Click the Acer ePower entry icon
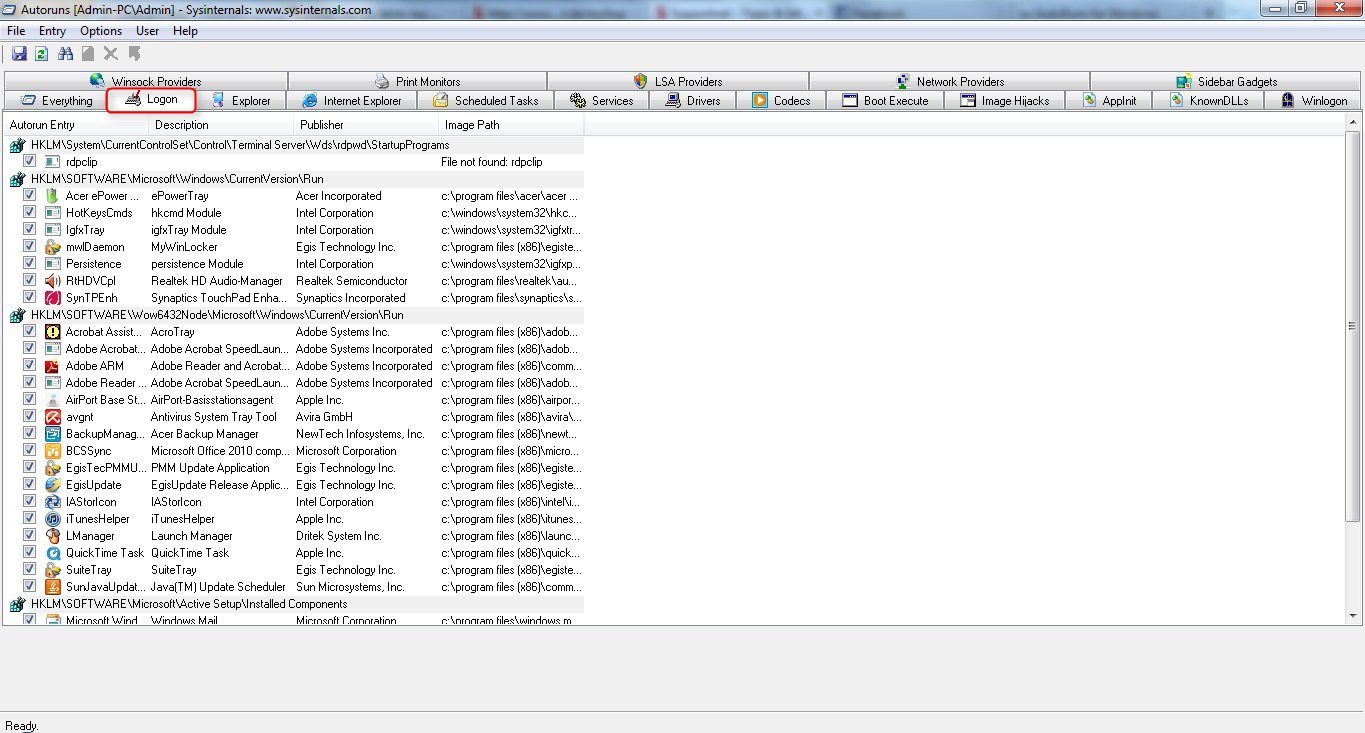Viewport: 1365px width, 733px height. [x=53, y=196]
